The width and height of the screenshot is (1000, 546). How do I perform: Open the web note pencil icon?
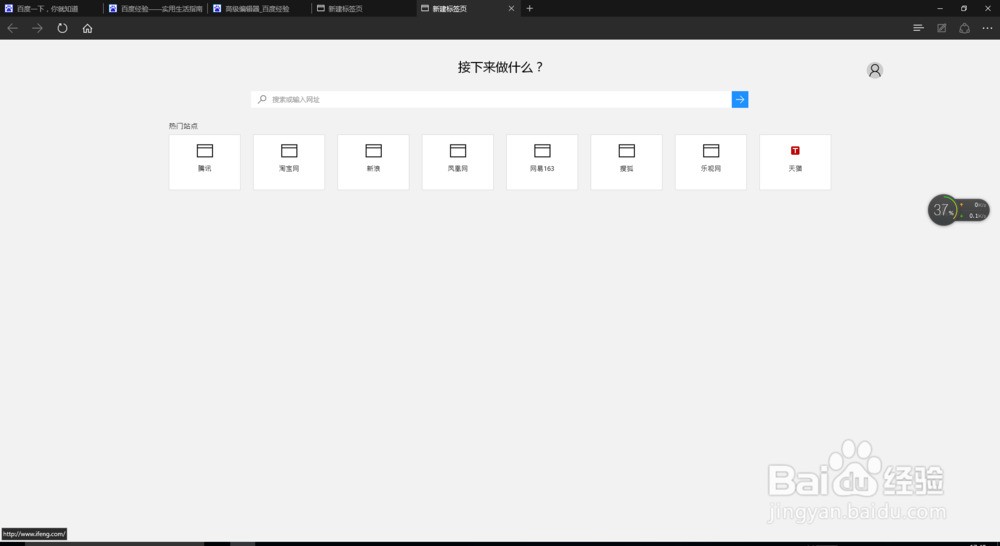coord(941,28)
